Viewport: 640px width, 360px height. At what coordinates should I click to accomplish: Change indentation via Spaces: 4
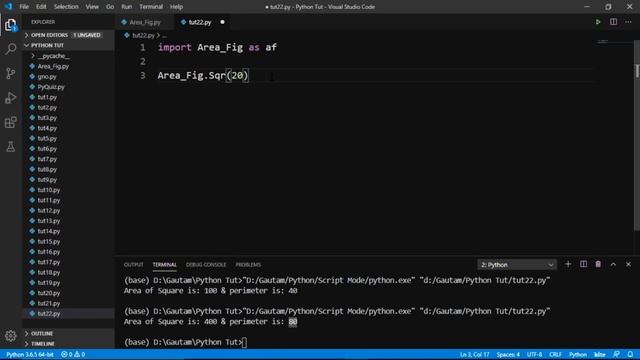(x=508, y=354)
